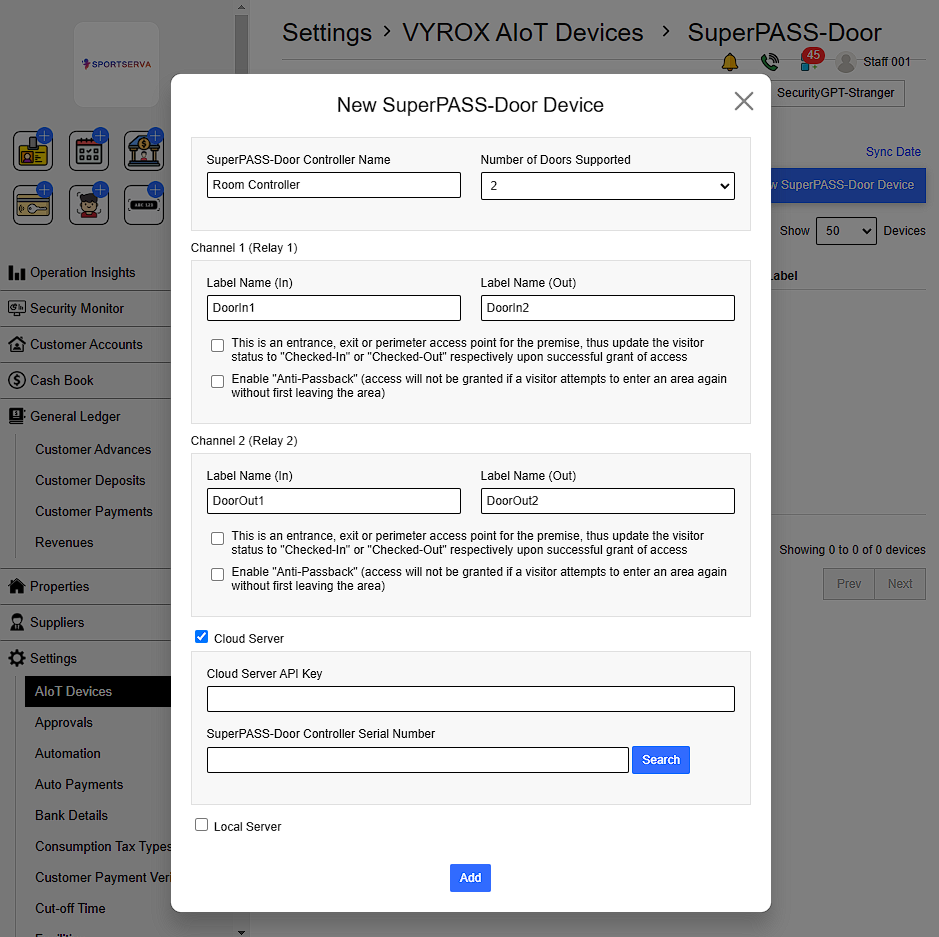Uncheck the Cloud Server checkbox
Screen dimensions: 939x937
pos(201,637)
